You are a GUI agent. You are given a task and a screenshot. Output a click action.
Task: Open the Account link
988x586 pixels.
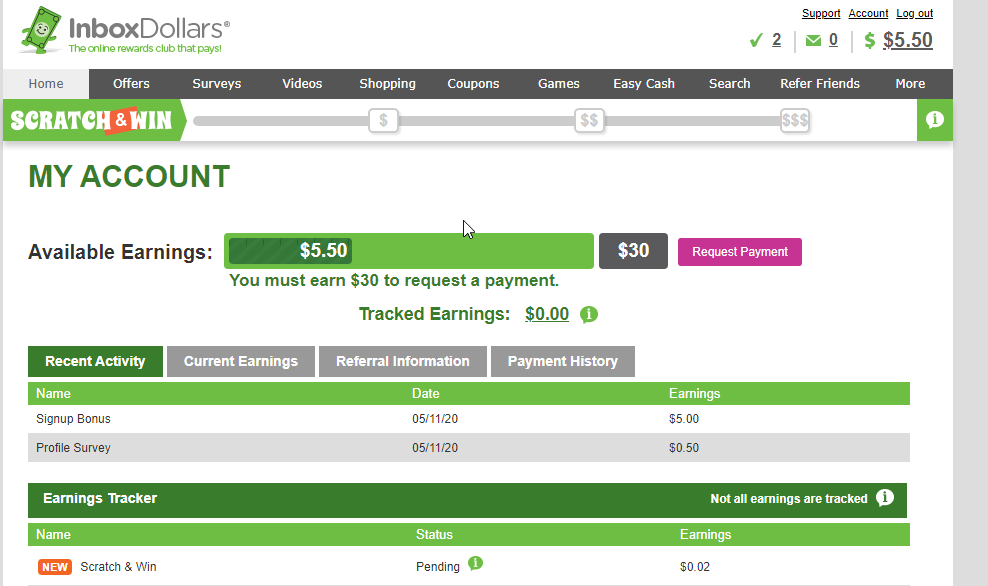click(868, 13)
